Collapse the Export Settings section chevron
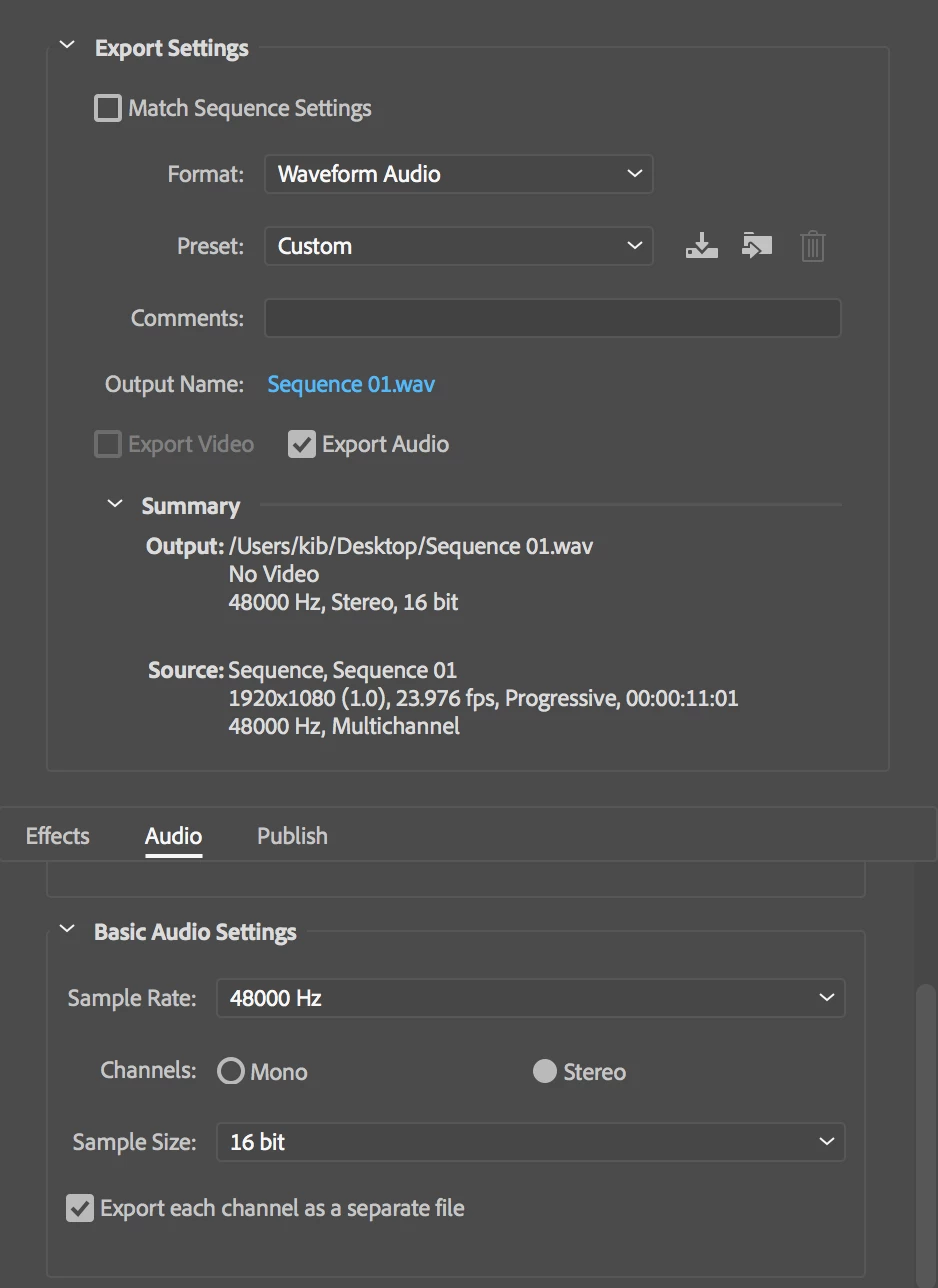 coord(67,46)
